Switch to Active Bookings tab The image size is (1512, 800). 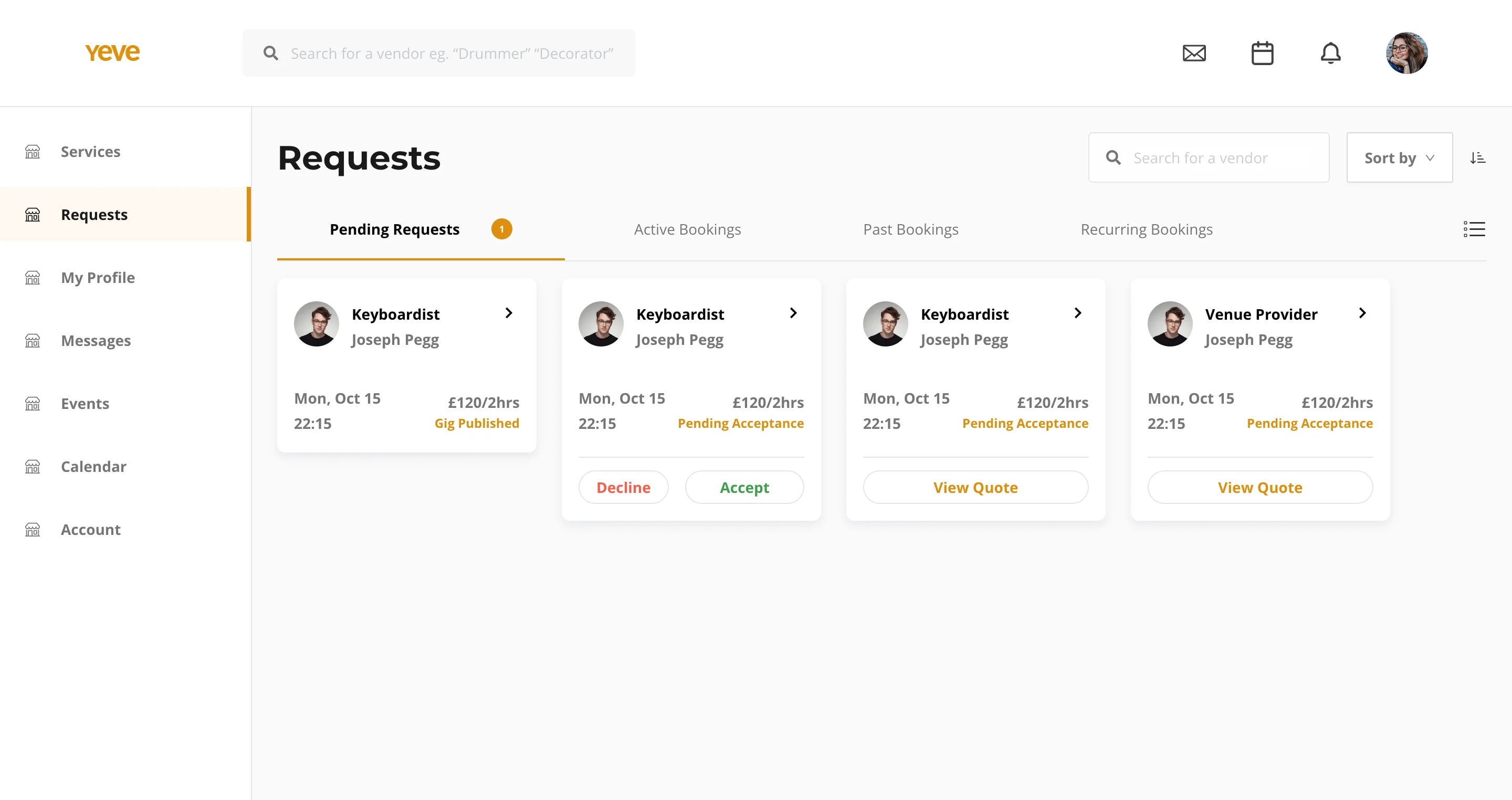pyautogui.click(x=687, y=229)
